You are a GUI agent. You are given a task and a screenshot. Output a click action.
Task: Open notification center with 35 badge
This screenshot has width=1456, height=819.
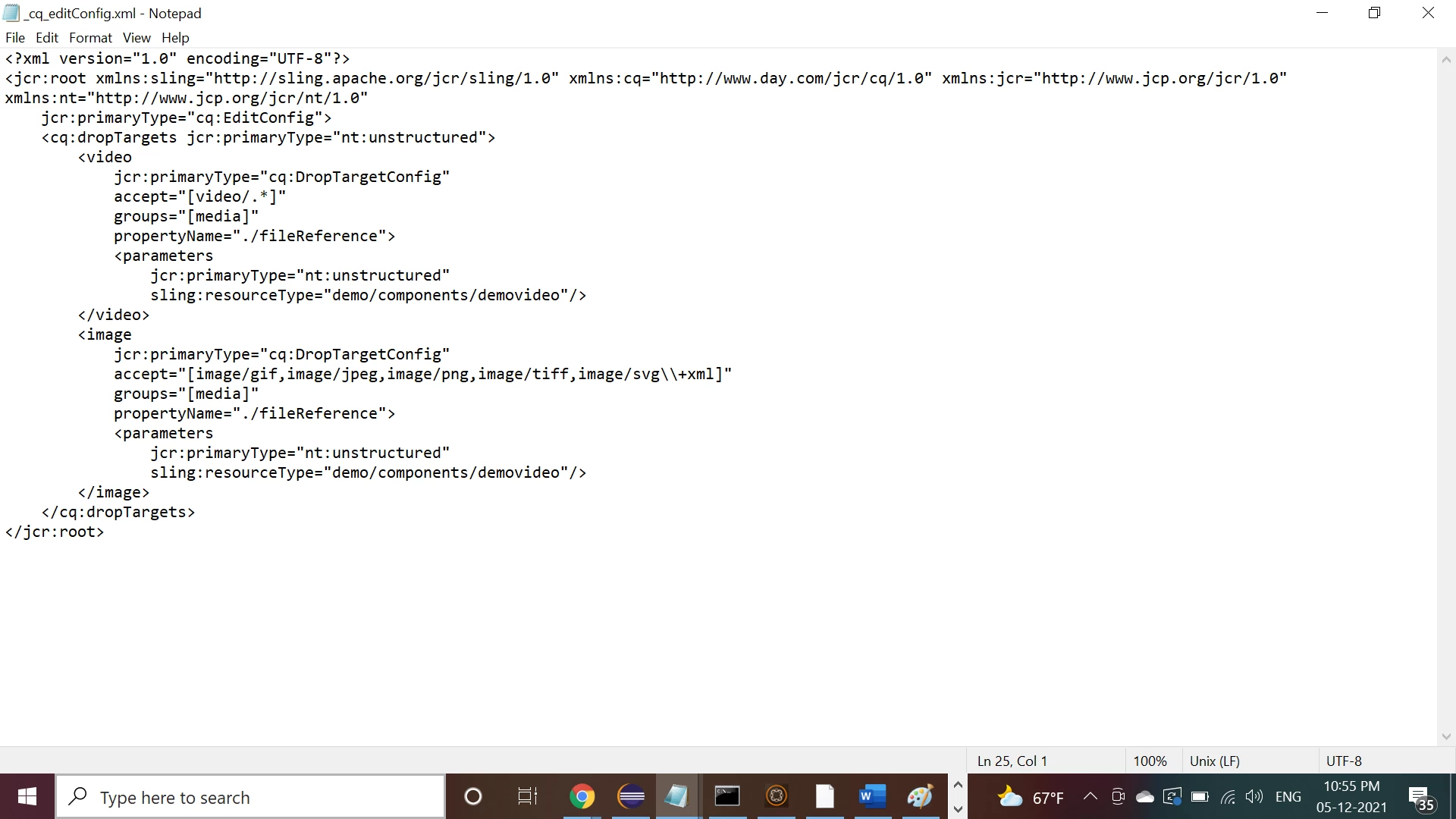1420,799
